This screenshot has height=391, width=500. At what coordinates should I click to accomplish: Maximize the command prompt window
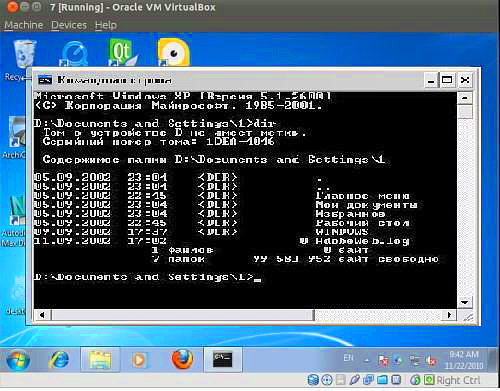[x=447, y=80]
